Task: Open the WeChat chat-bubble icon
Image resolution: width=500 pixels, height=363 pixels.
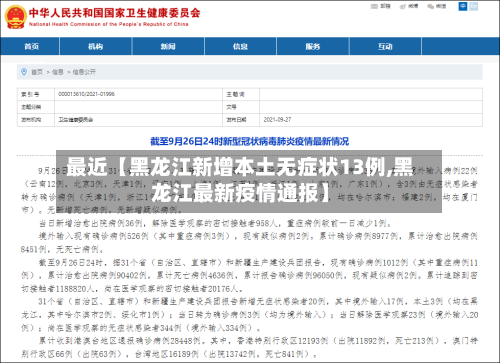Action: click(x=431, y=6)
